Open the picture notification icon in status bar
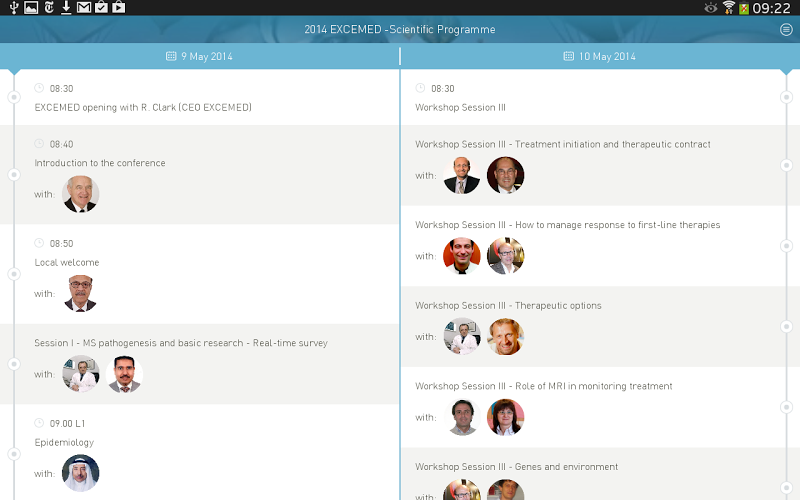The image size is (800, 500). pos(31,7)
